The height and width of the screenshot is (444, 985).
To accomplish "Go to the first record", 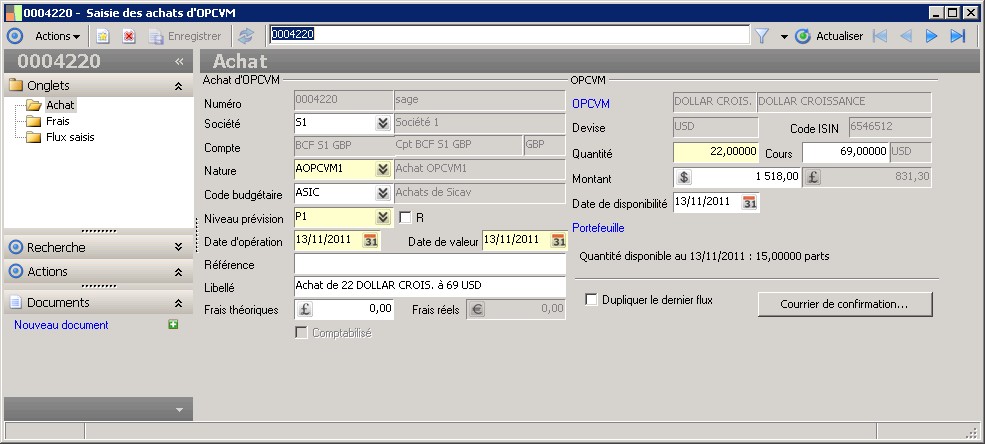I will 880,36.
